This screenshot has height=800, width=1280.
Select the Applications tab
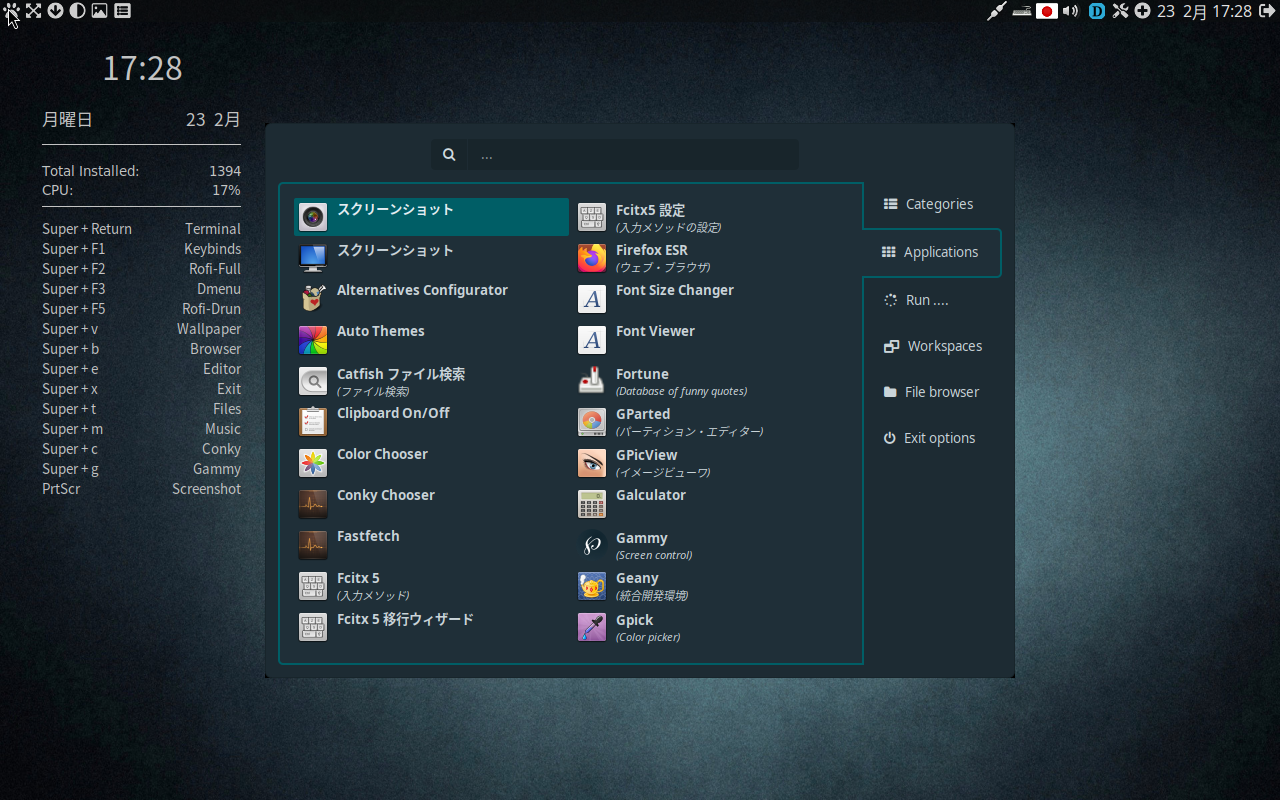coord(930,252)
